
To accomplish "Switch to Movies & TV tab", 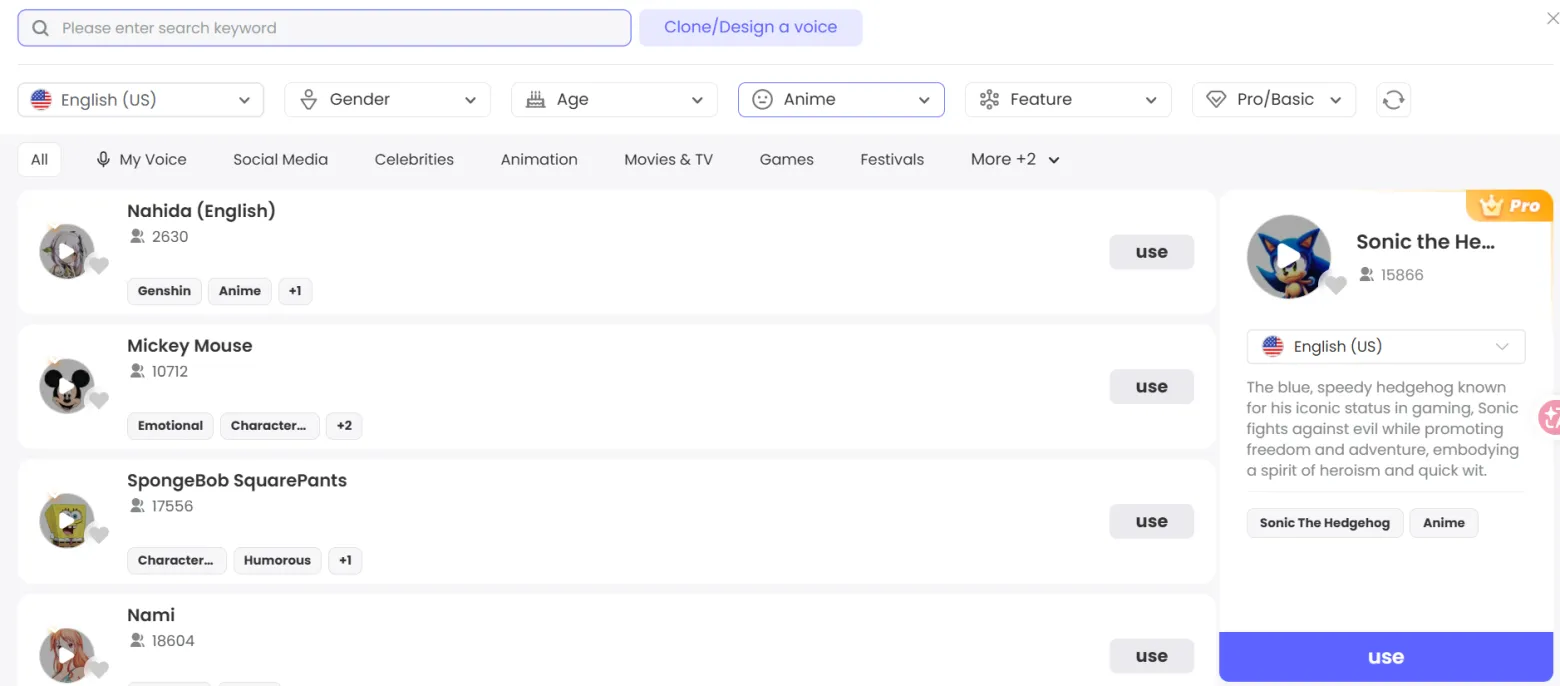I will 668,159.
